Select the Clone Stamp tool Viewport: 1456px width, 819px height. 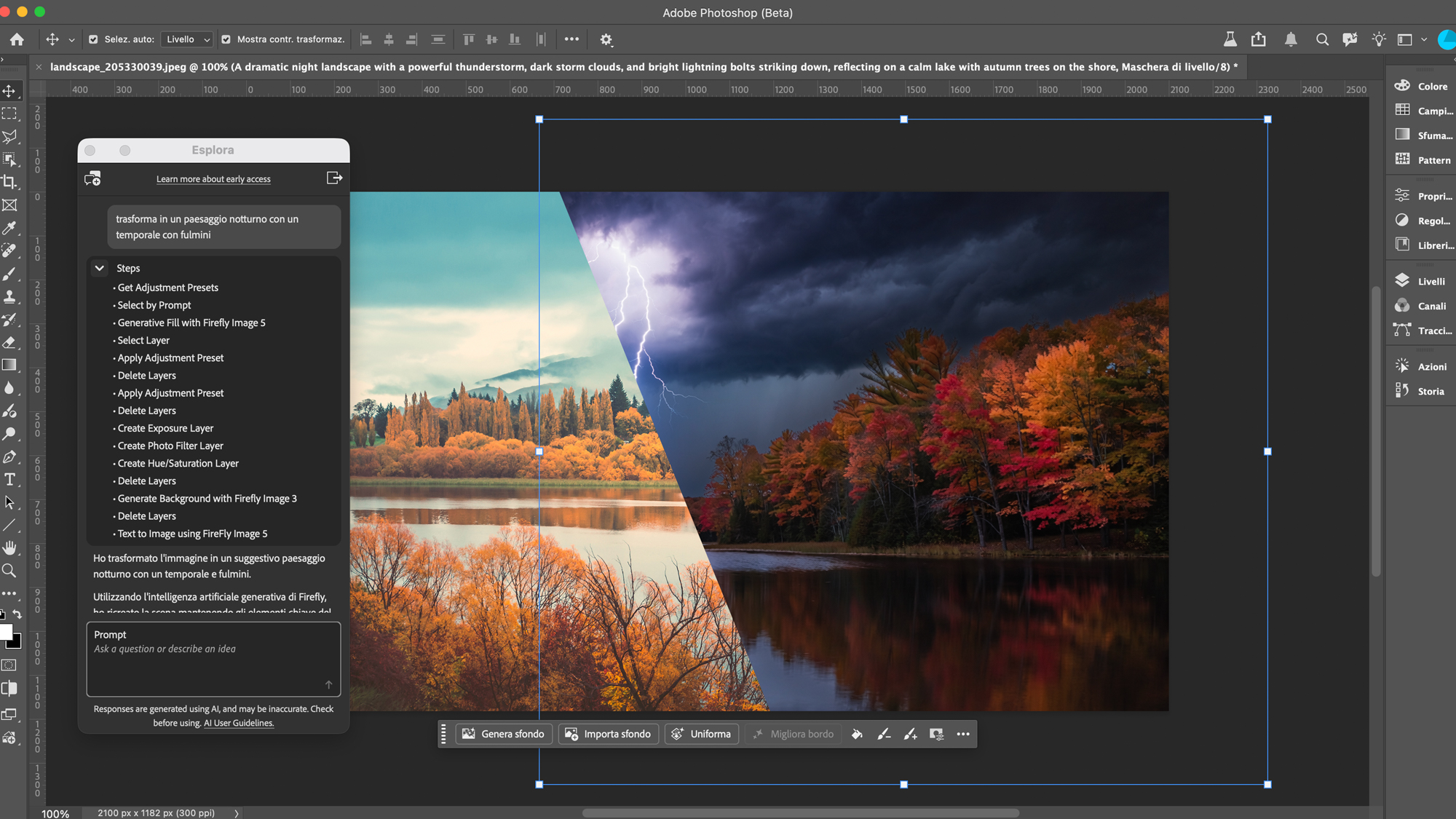click(x=9, y=296)
